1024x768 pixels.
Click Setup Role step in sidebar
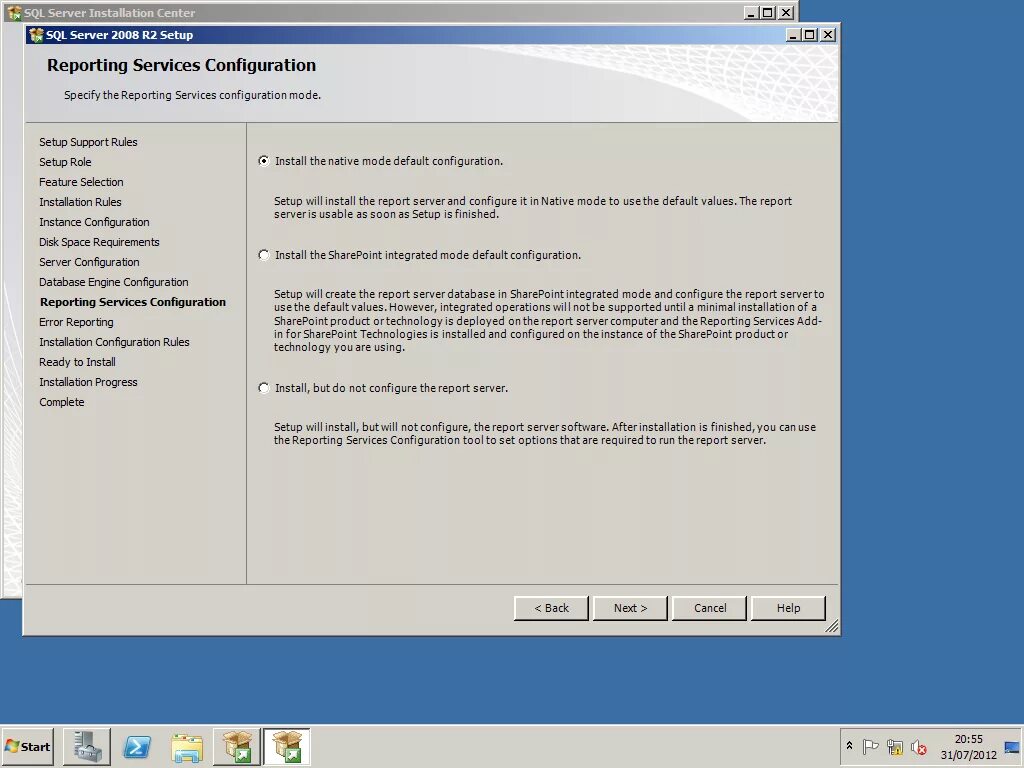(x=65, y=162)
